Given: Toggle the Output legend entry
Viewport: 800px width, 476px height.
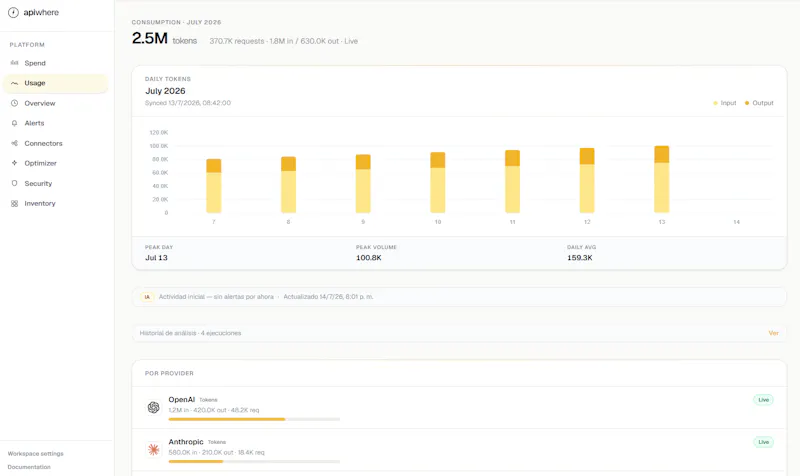Looking at the screenshot, I should [759, 103].
